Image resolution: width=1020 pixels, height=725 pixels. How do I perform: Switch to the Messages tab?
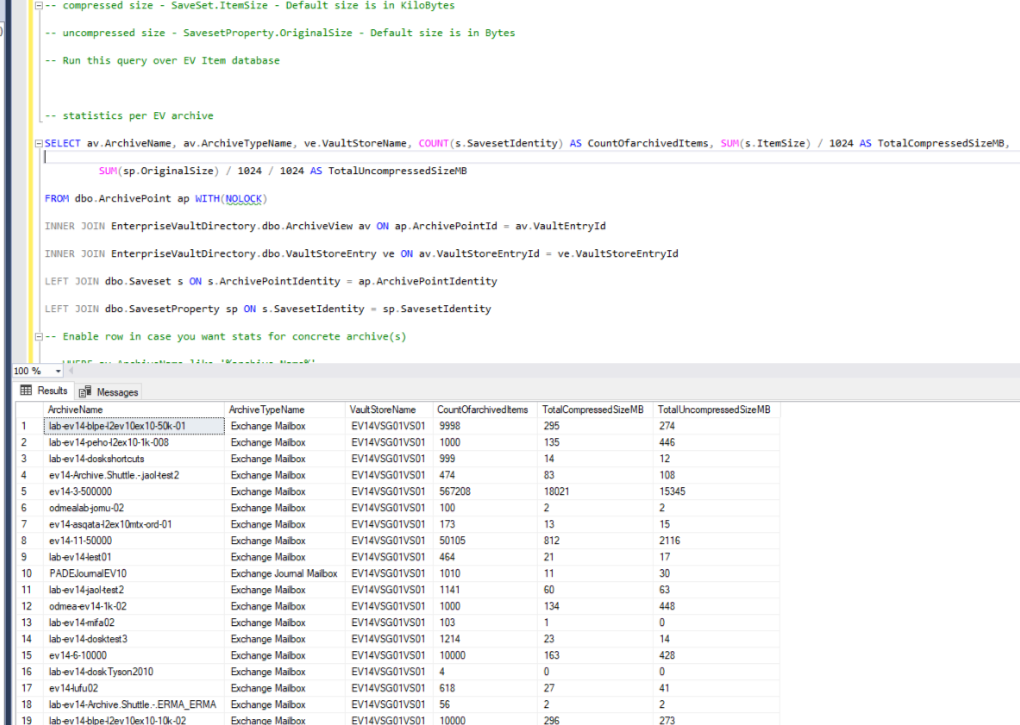(117, 392)
